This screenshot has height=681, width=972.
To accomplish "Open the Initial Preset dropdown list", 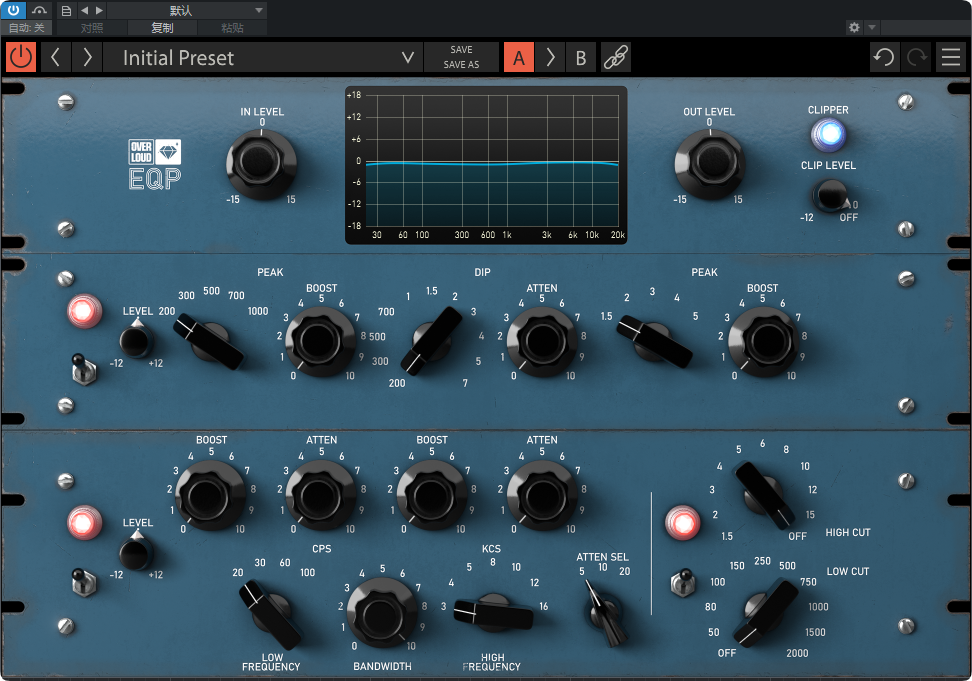I will pyautogui.click(x=263, y=58).
